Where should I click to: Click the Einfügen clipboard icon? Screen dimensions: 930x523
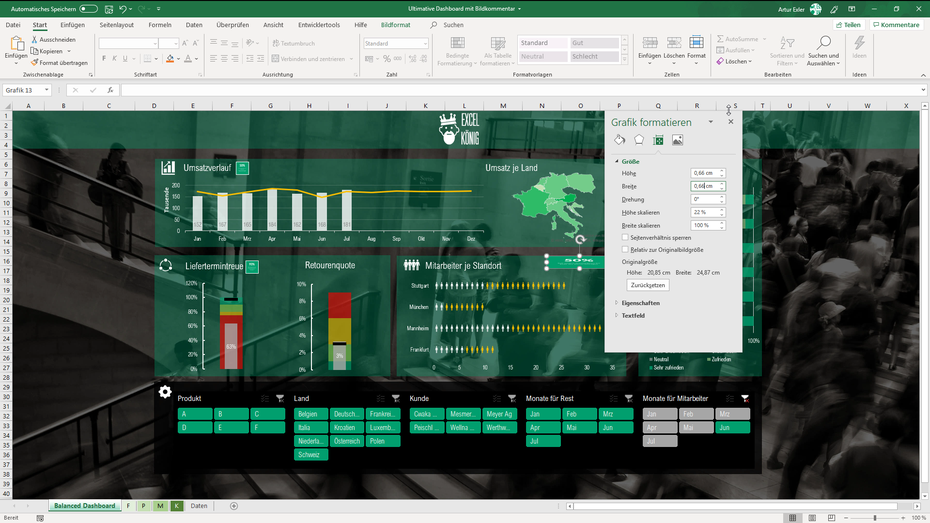coord(17,43)
